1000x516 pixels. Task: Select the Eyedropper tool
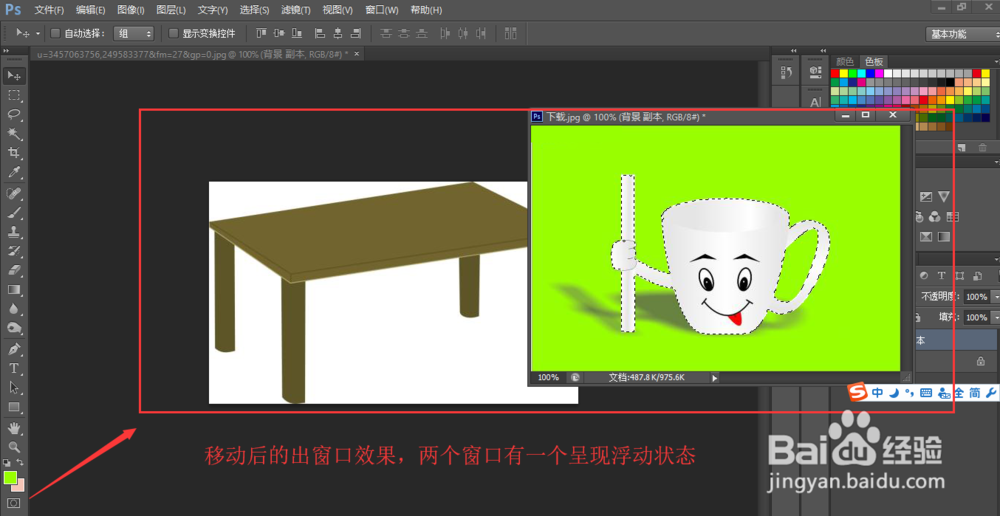tap(14, 172)
